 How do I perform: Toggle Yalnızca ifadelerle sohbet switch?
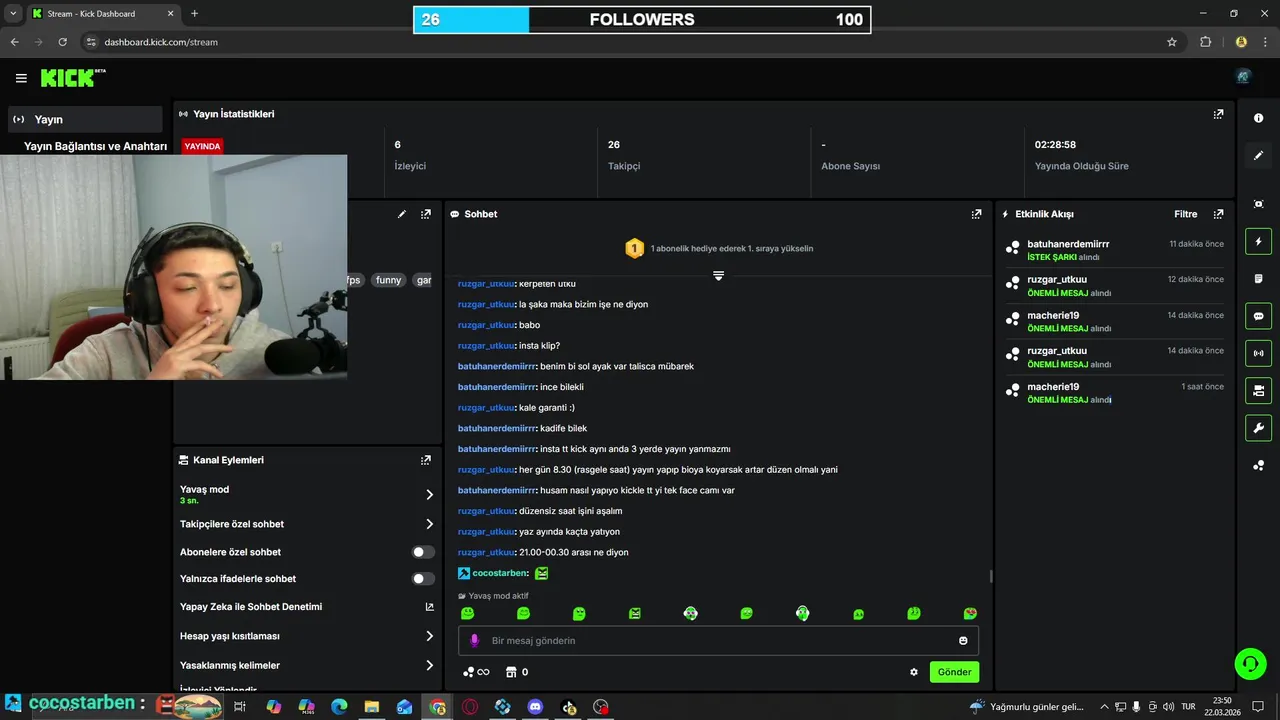coord(423,579)
